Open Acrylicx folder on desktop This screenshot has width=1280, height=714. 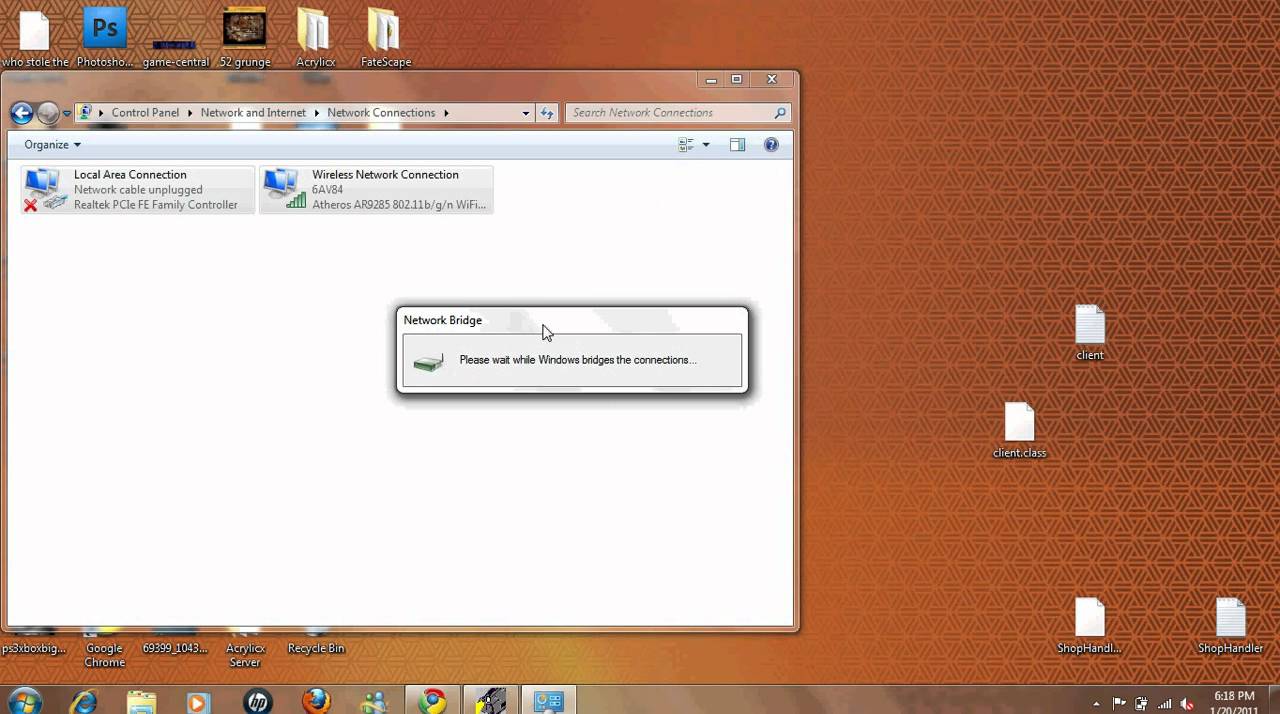pyautogui.click(x=315, y=38)
